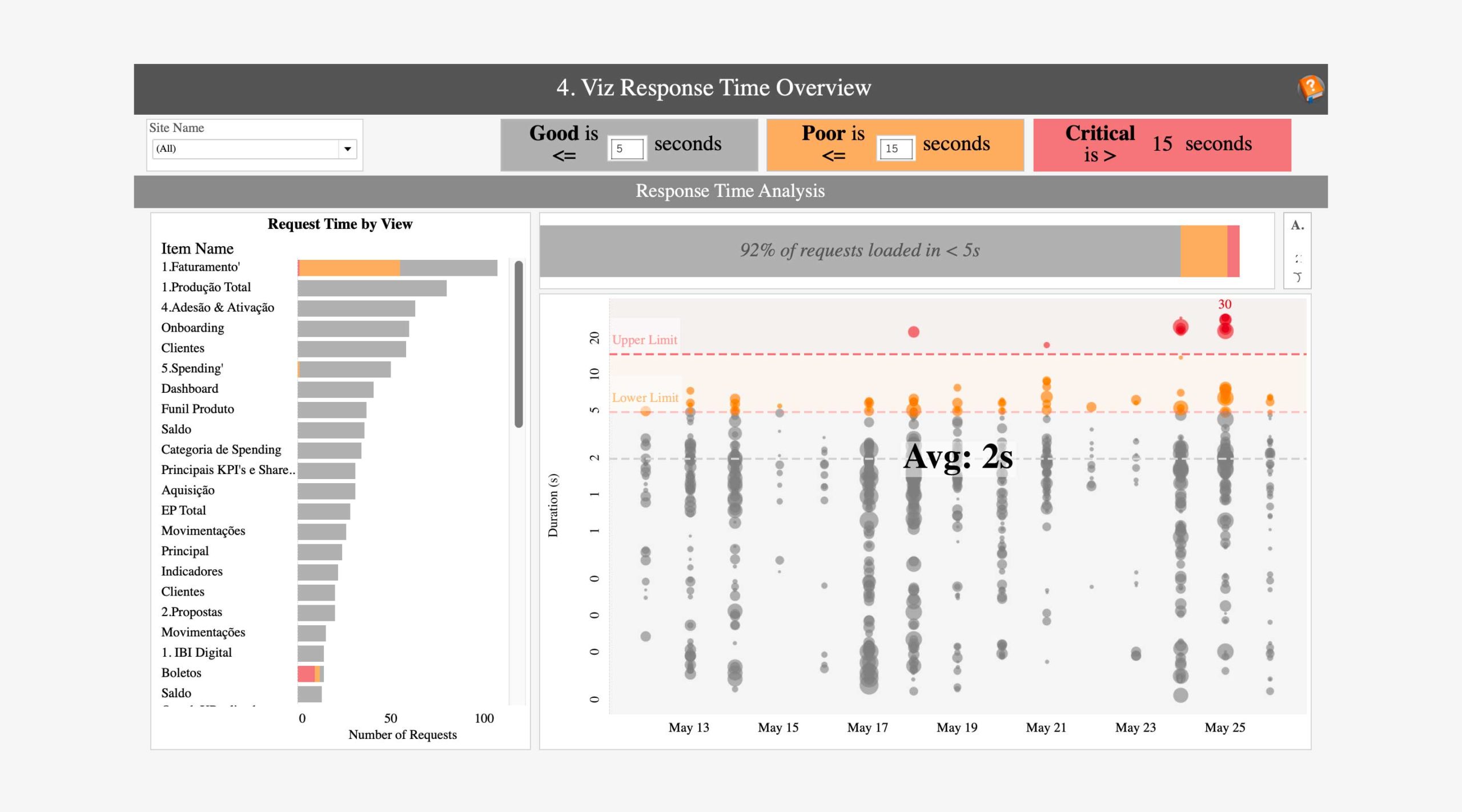Select the Boletos red bar segment
This screenshot has width=1462, height=812.
point(306,674)
